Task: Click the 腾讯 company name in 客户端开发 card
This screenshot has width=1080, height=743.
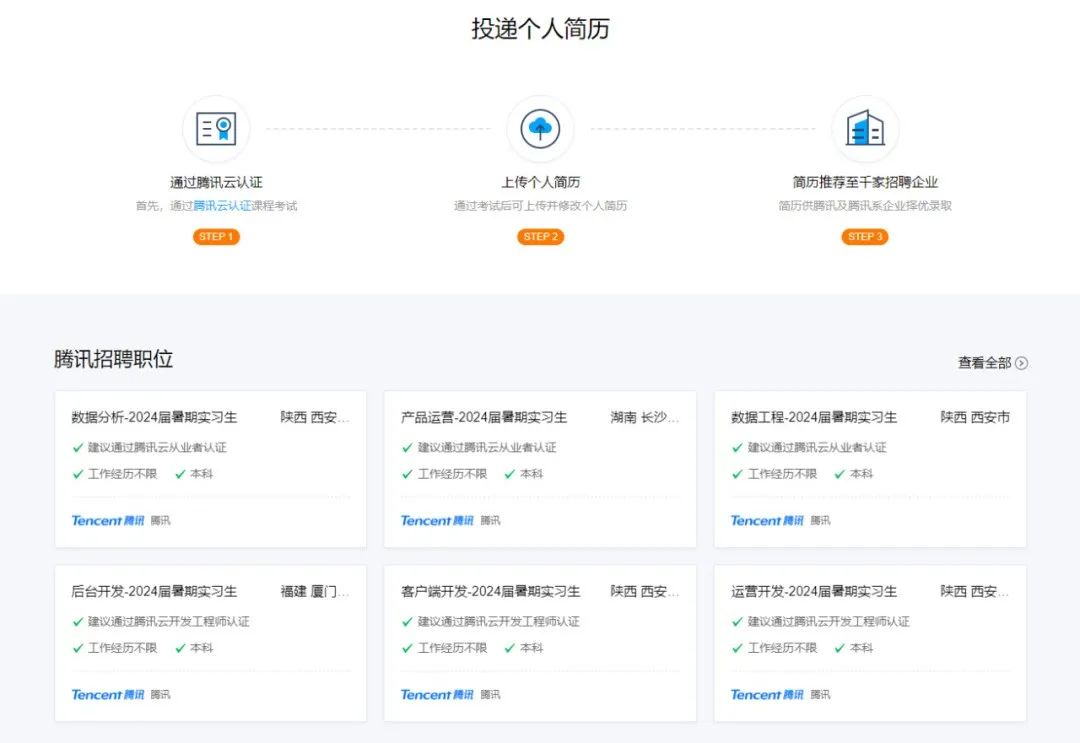Action: click(490, 695)
